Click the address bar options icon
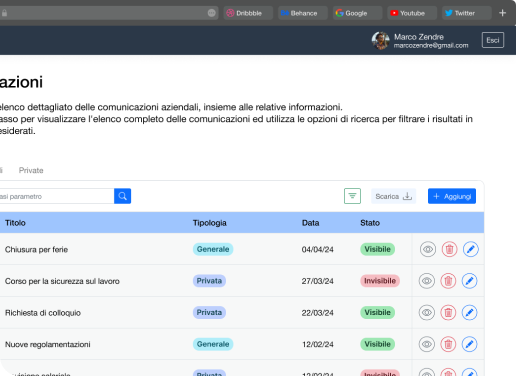The height and width of the screenshot is (376, 516). click(212, 13)
